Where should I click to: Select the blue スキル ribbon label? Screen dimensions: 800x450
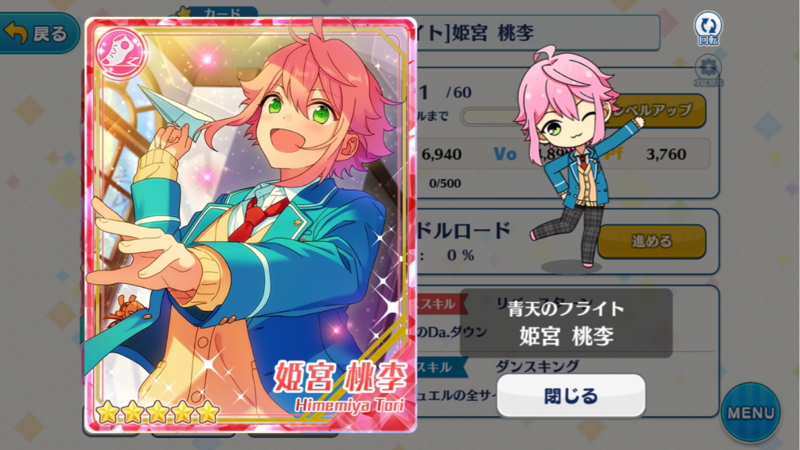coord(440,367)
